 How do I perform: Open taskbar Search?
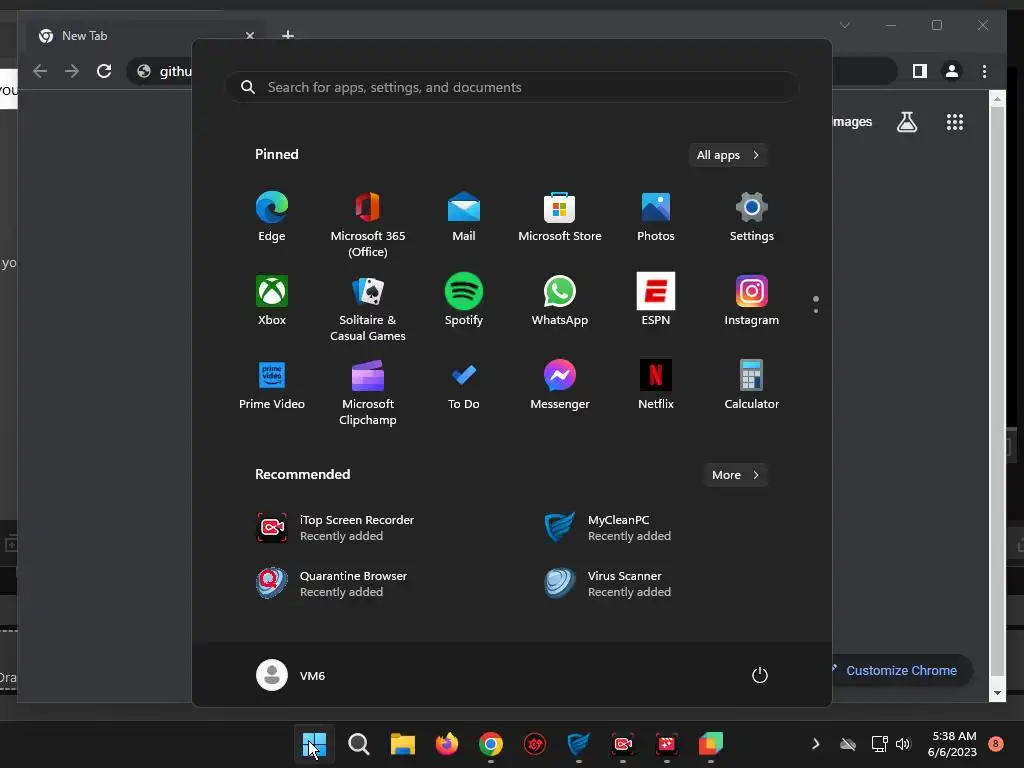(x=359, y=744)
